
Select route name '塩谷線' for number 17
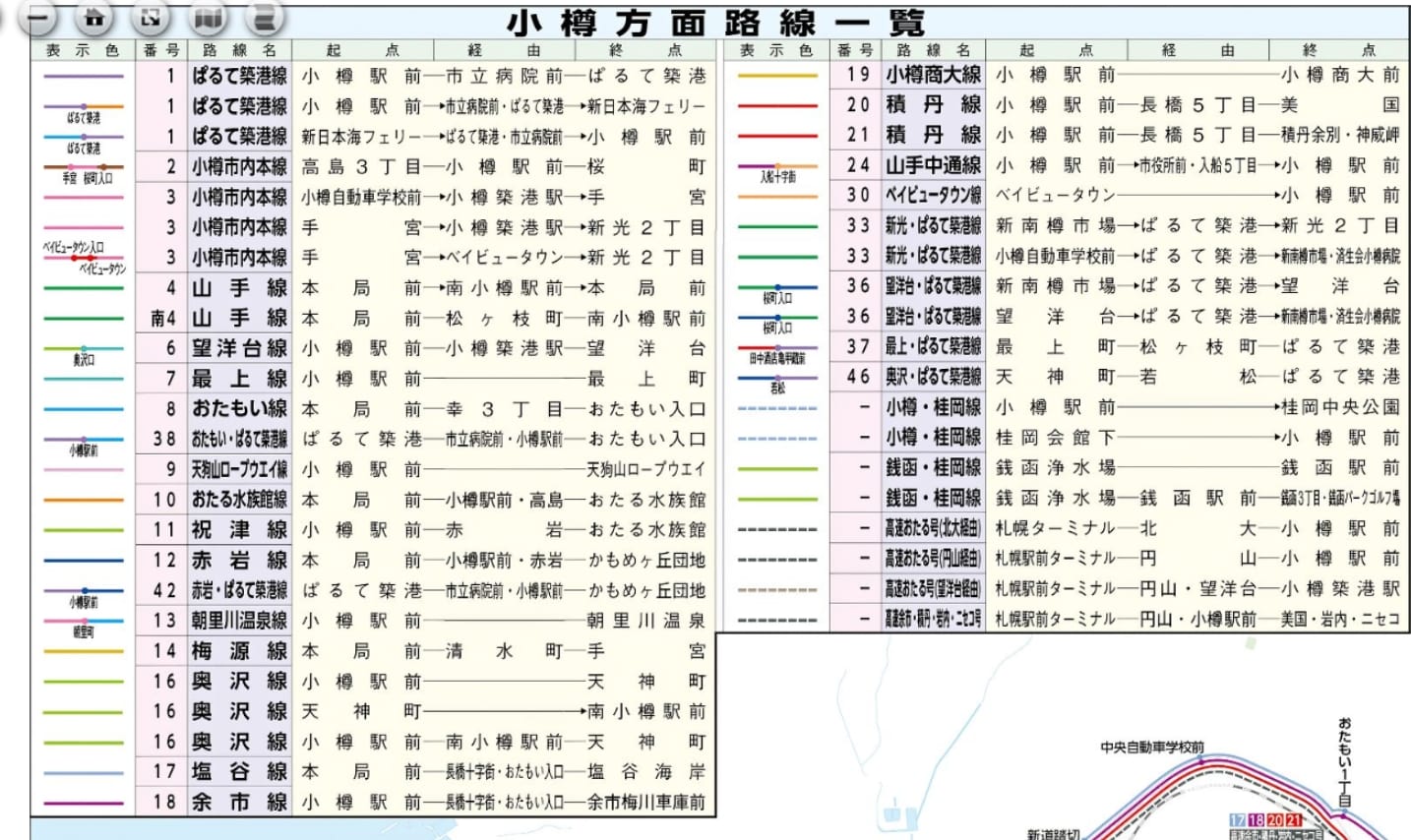pyautogui.click(x=239, y=772)
